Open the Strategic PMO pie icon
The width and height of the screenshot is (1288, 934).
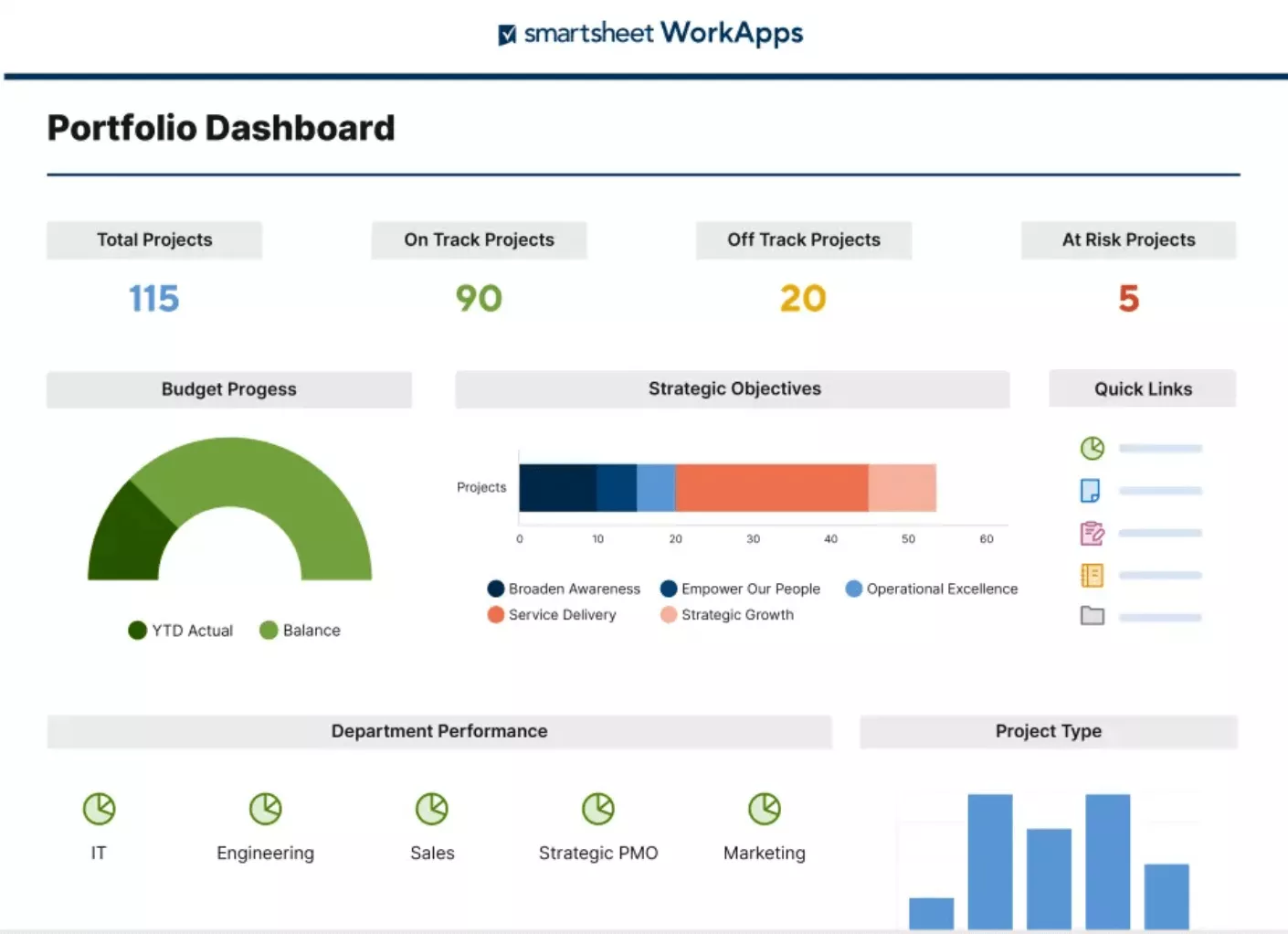tap(598, 809)
